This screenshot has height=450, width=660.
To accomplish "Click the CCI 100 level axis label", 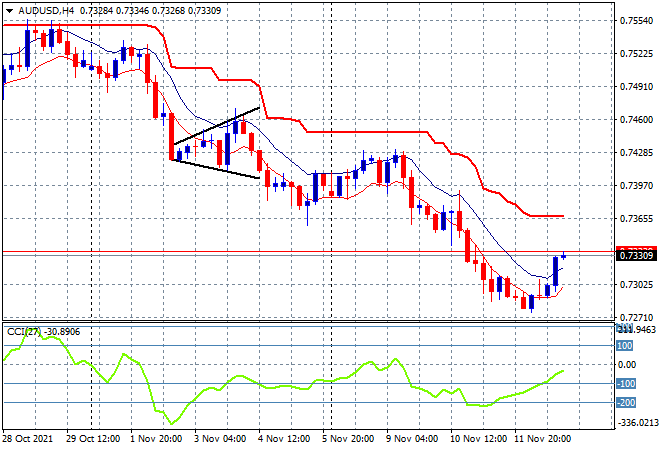I will pyautogui.click(x=624, y=346).
